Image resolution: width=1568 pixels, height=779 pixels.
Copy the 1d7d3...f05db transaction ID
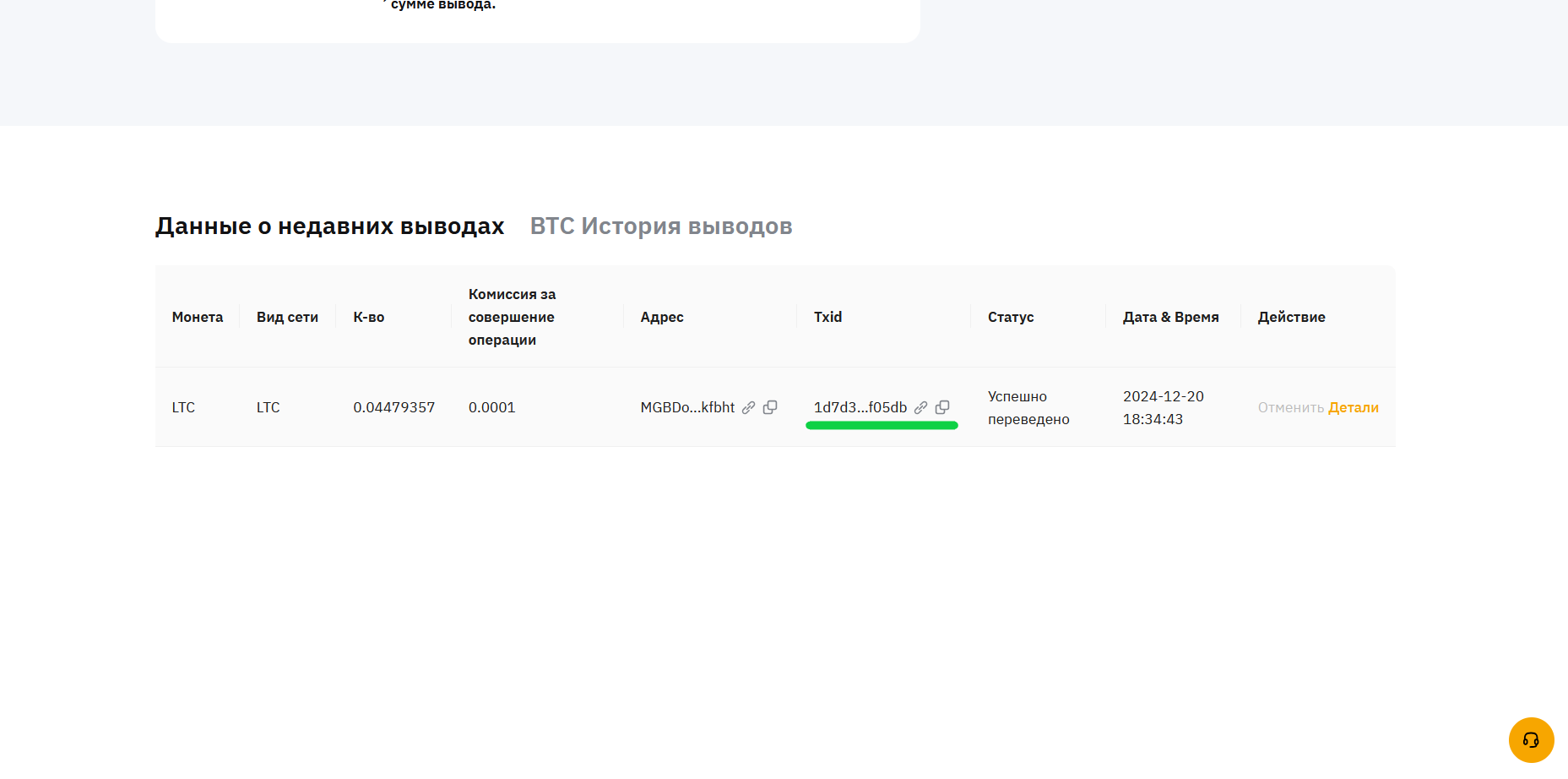(x=942, y=407)
